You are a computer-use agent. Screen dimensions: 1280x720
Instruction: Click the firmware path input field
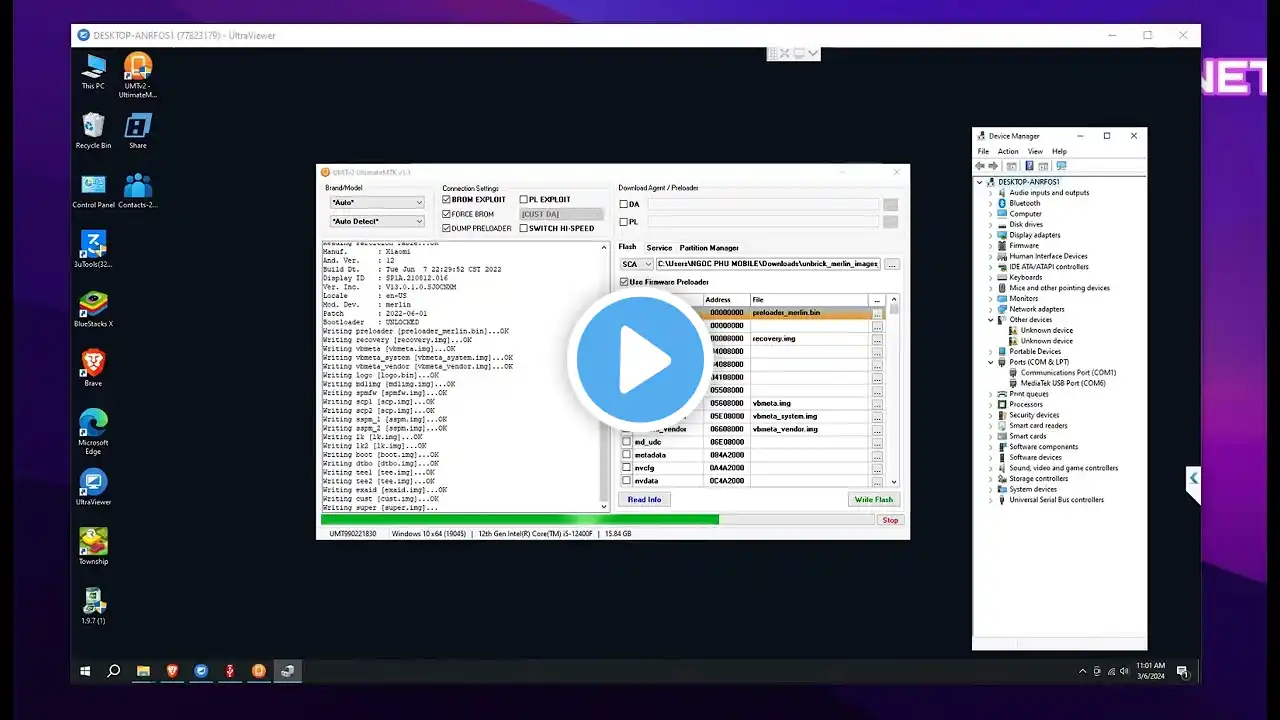(x=768, y=264)
